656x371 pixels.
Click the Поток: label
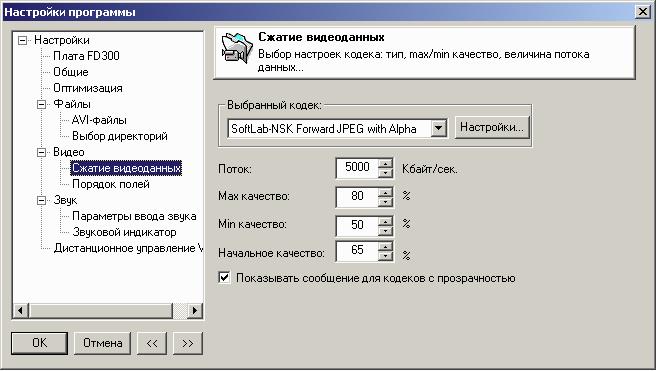click(235, 169)
